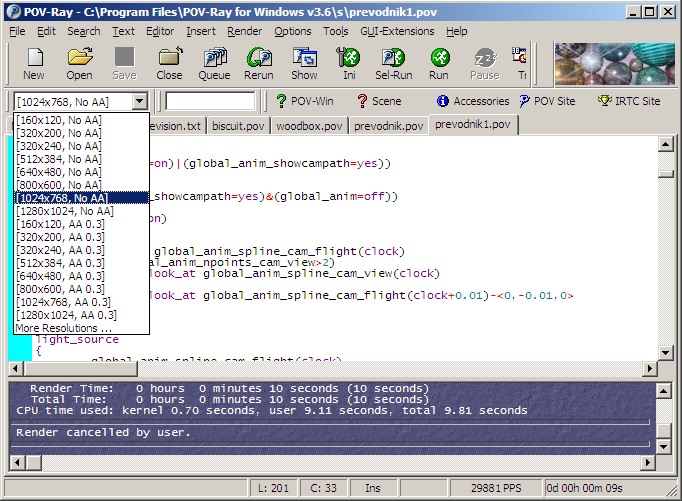This screenshot has height=501, width=682.
Task: Select the prevodnik1.pov tab
Action: [x=473, y=124]
